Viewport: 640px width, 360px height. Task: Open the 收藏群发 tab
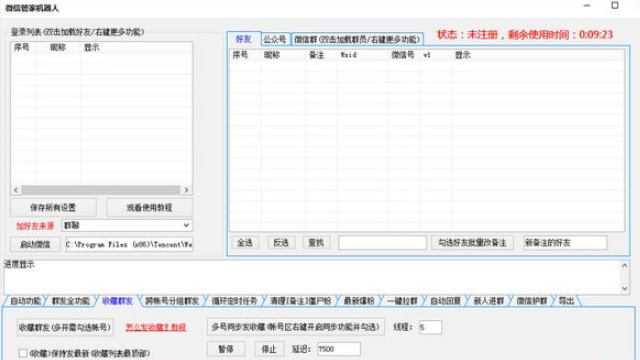click(x=117, y=301)
